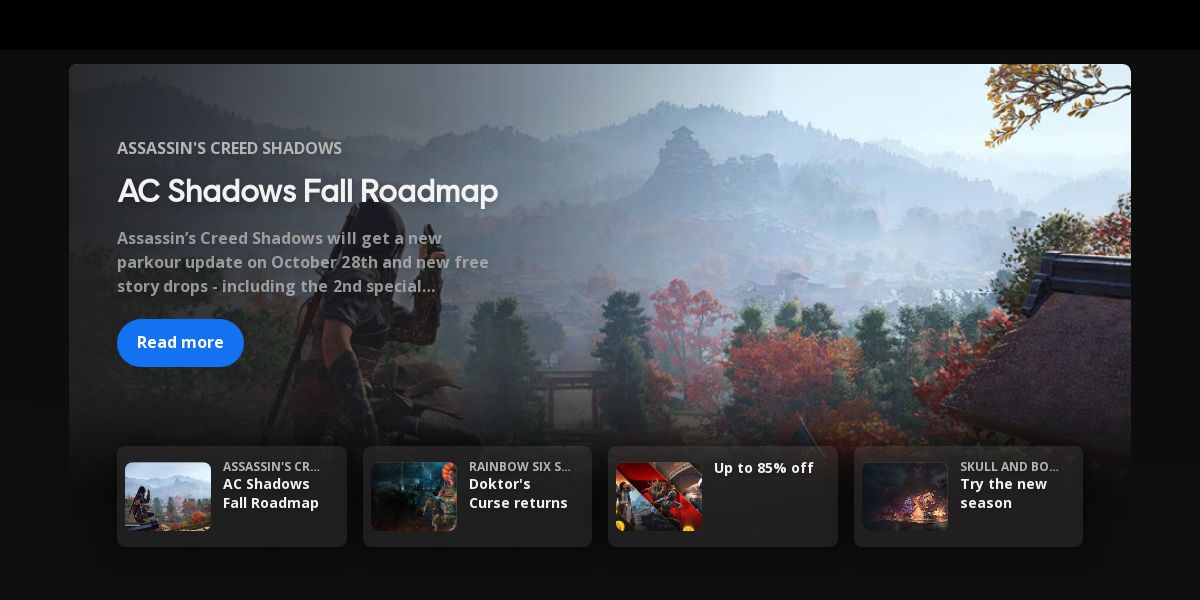The height and width of the screenshot is (600, 1200).
Task: Open the AC Shadows Fall Roadmap card thumbnail
Action: coord(168,496)
